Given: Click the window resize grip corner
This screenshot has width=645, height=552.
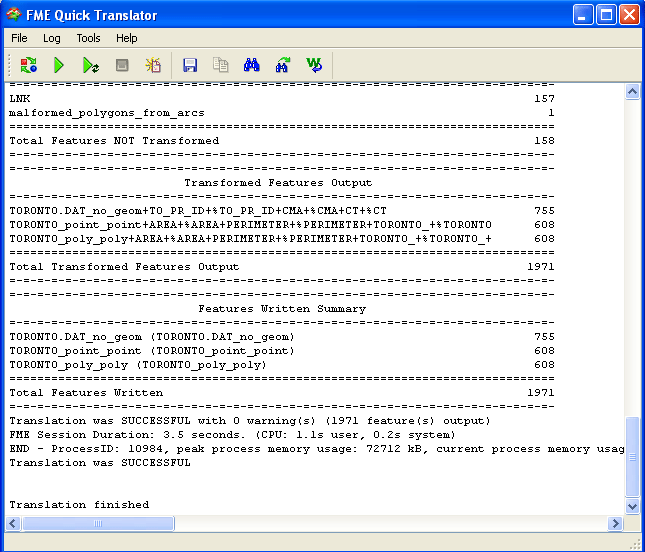Looking at the screenshot, I should tap(636, 544).
